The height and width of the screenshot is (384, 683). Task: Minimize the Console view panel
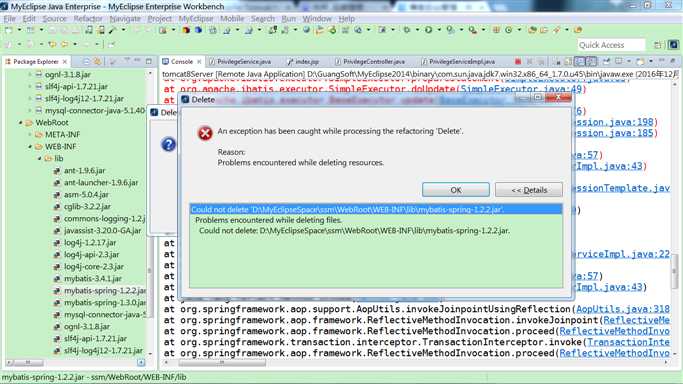[x=662, y=61]
